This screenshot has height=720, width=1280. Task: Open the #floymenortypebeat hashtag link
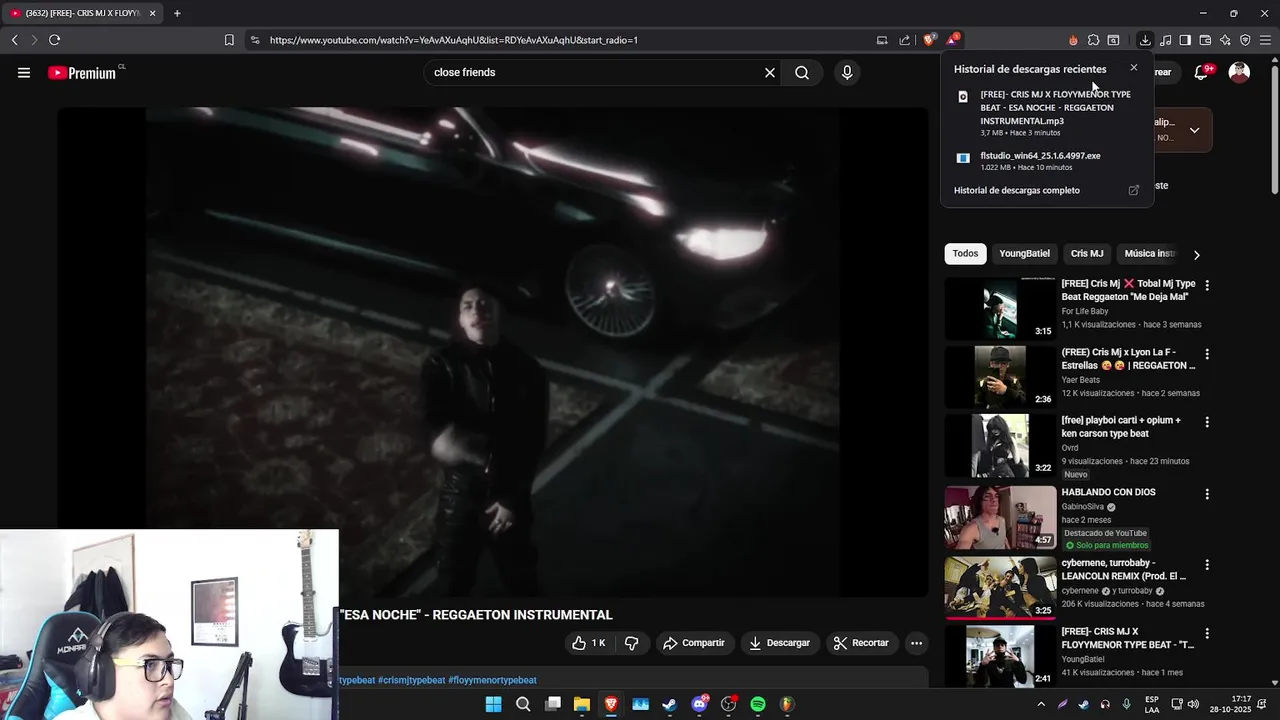pyautogui.click(x=492, y=680)
